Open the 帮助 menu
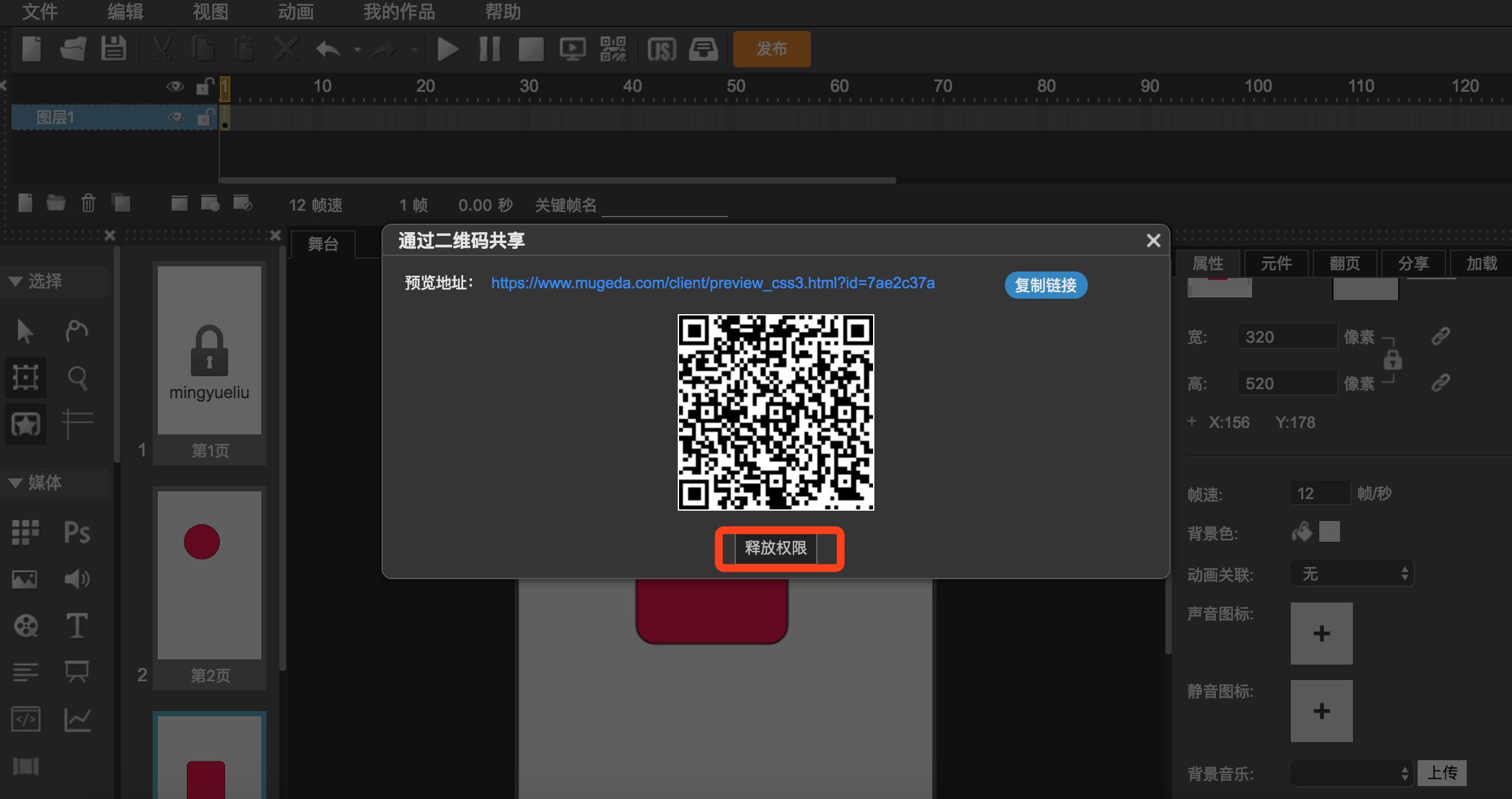Image resolution: width=1512 pixels, height=799 pixels. click(x=503, y=12)
